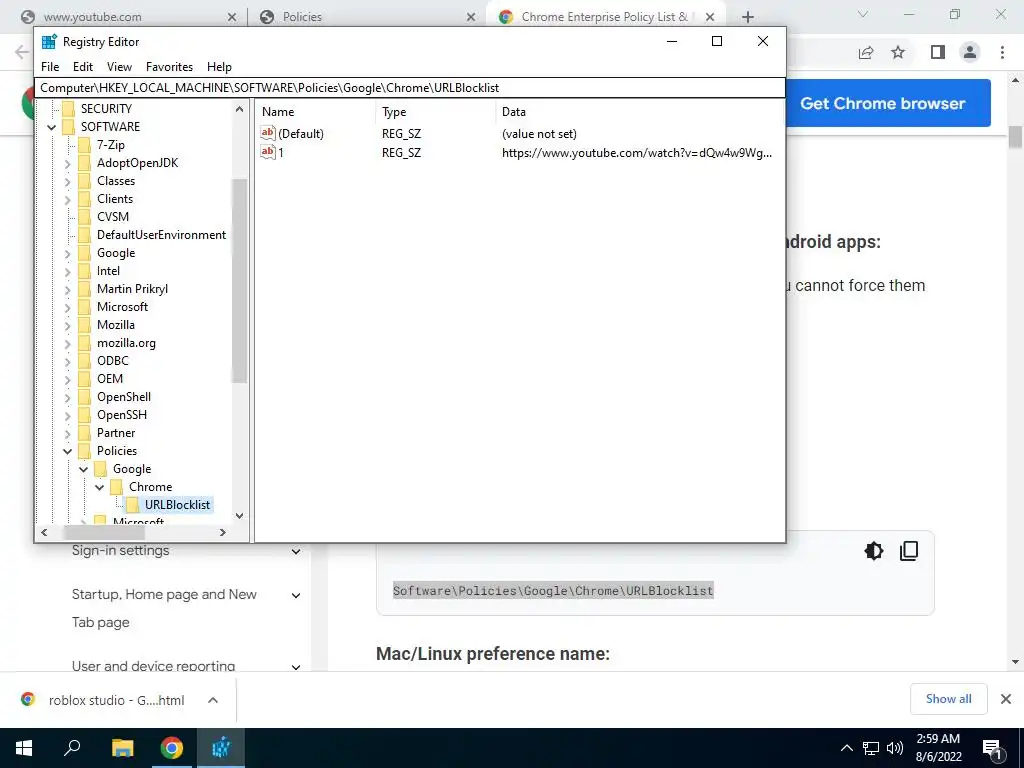Expand the Microsoft key under SOFTWARE
The width and height of the screenshot is (1024, 768).
(67, 307)
